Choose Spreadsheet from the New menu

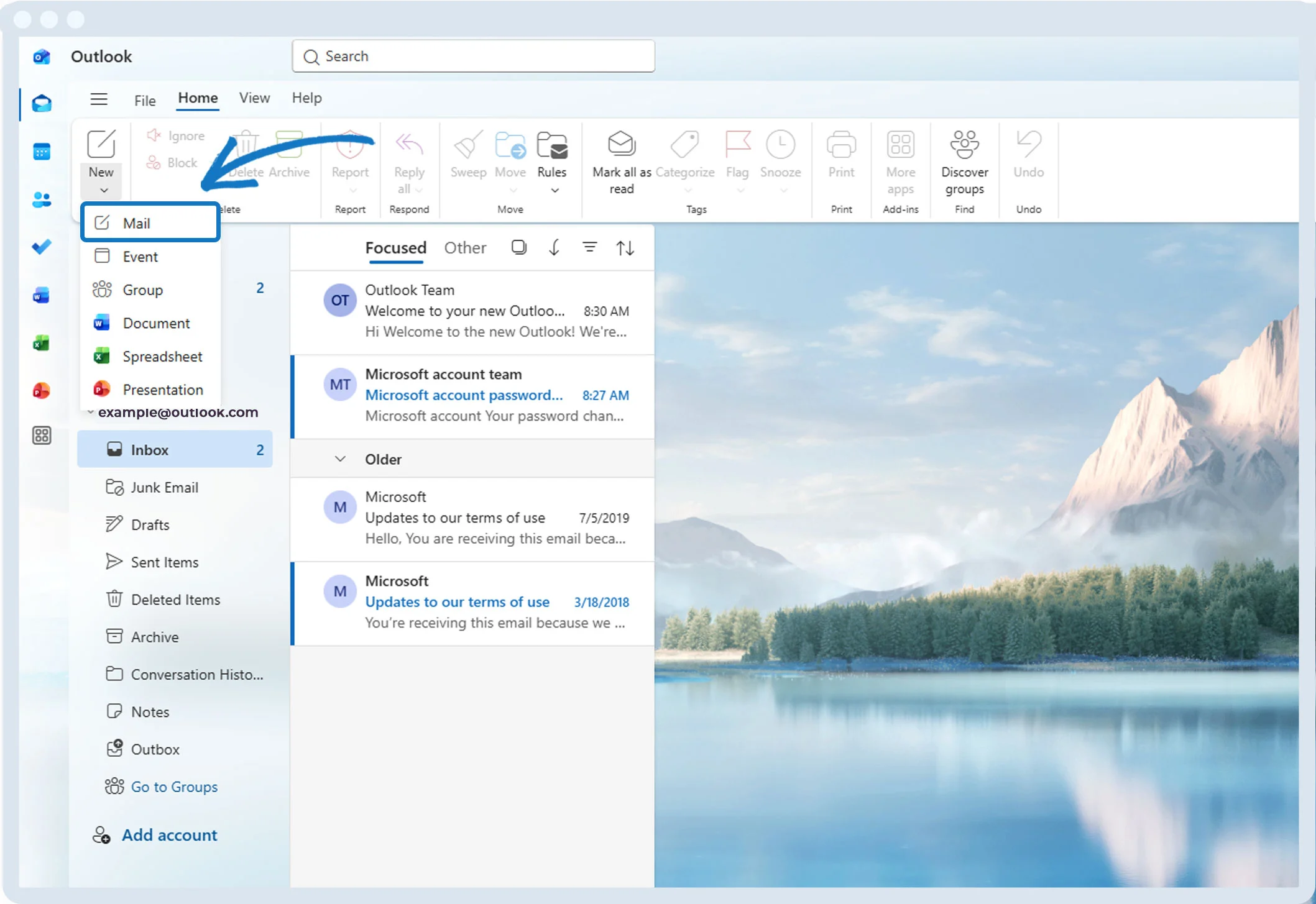coord(150,356)
